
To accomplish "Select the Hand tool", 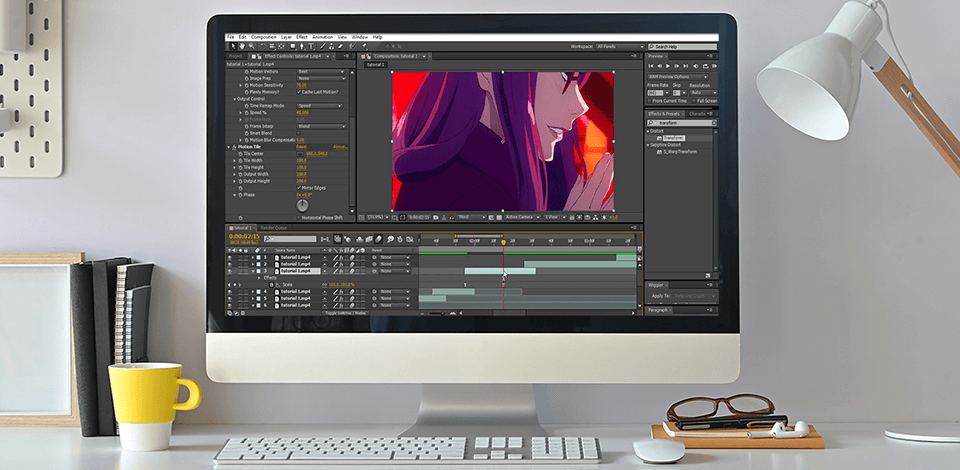I will coord(242,47).
